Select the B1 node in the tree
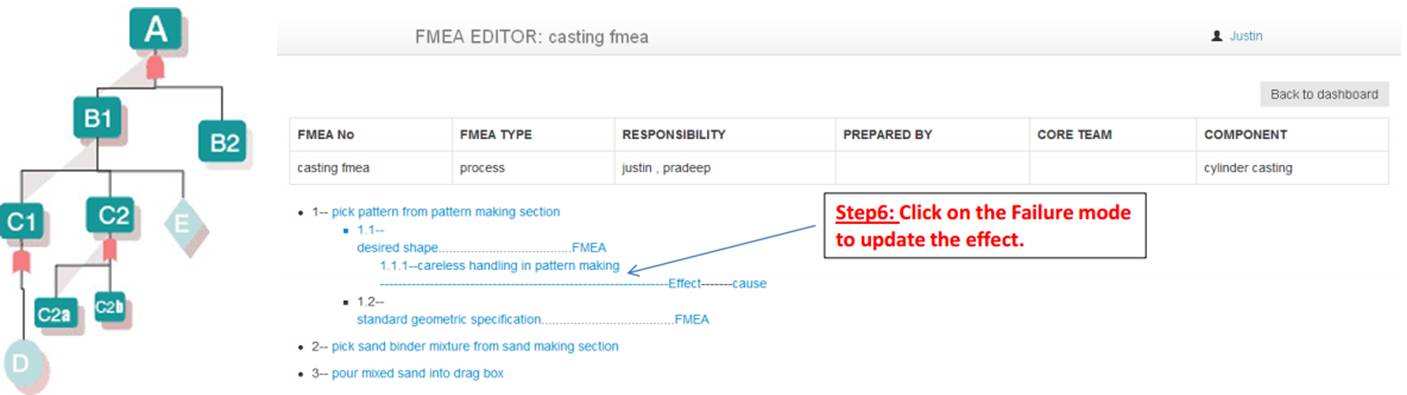 (x=97, y=119)
